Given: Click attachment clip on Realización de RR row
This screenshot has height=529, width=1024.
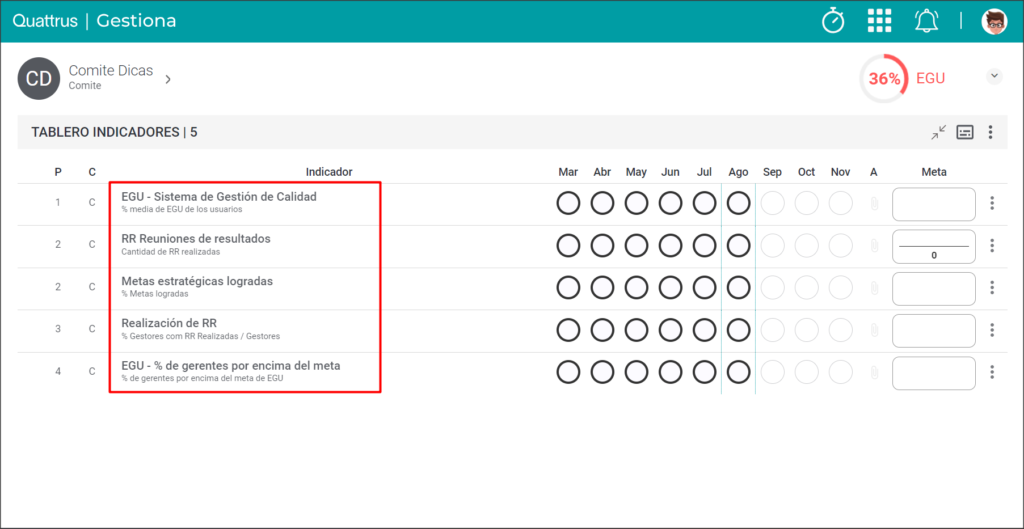Looking at the screenshot, I should tap(874, 330).
